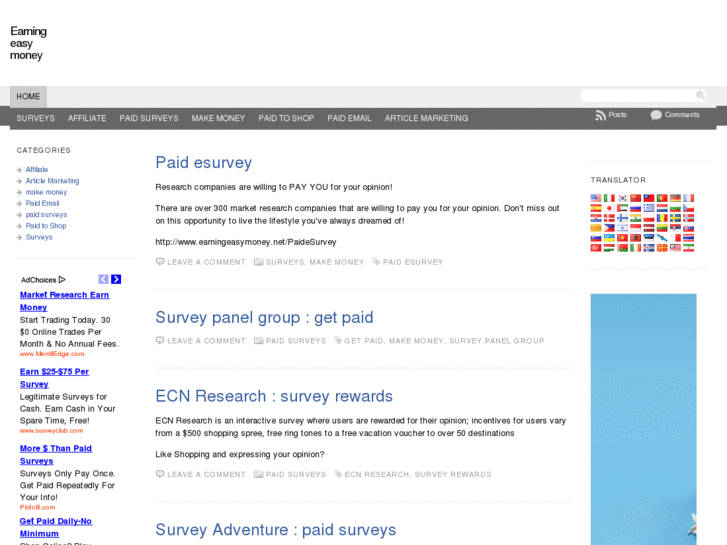The image size is (727, 545).
Task: Click the blue banner ad image
Action: 644,419
